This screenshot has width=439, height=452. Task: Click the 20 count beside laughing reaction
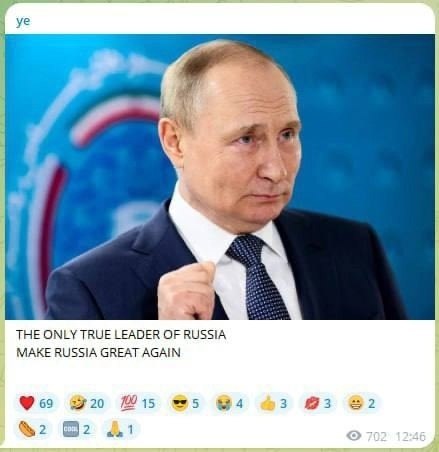coord(97,403)
